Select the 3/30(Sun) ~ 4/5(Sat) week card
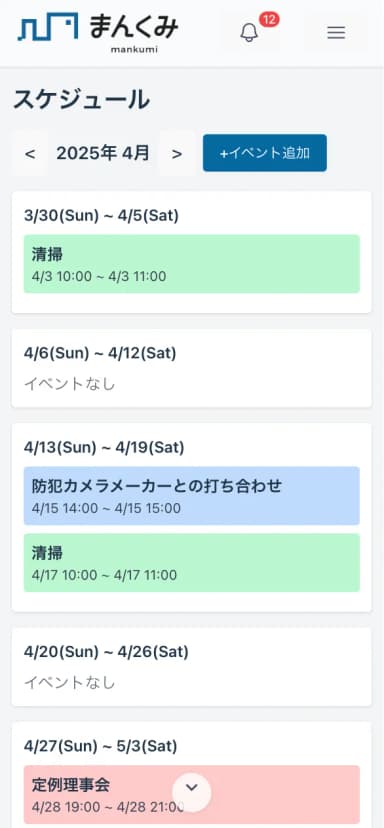 192,252
